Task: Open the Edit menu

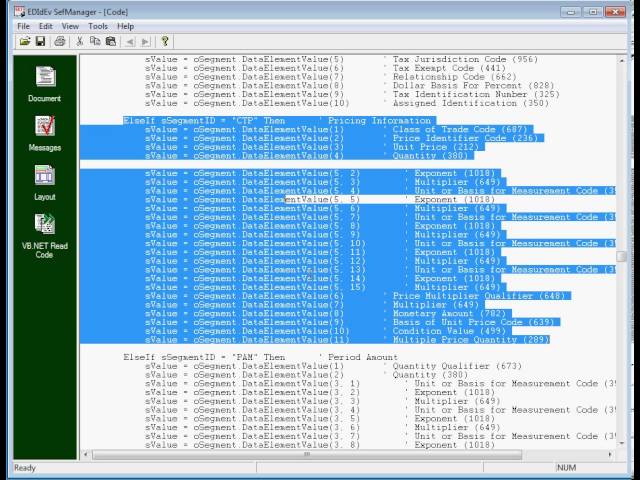Action: click(45, 26)
